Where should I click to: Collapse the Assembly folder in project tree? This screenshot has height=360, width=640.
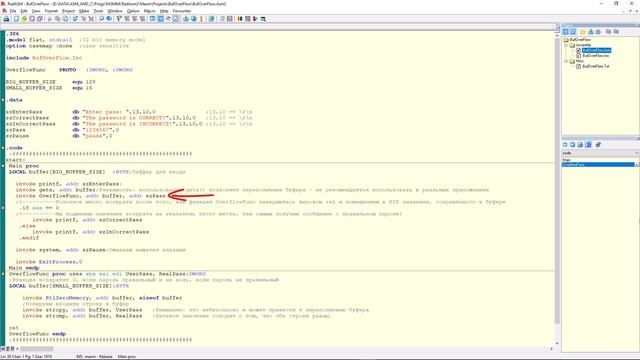(566, 45)
